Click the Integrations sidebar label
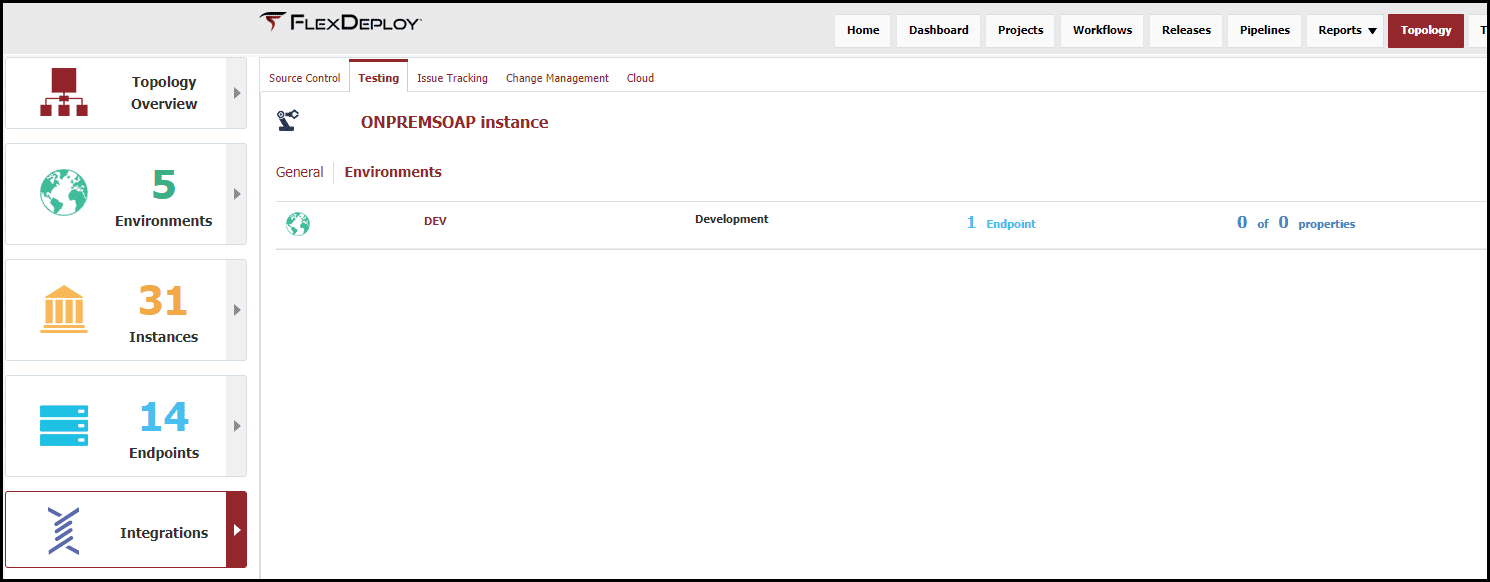This screenshot has height=582, width=1490. coord(164,533)
